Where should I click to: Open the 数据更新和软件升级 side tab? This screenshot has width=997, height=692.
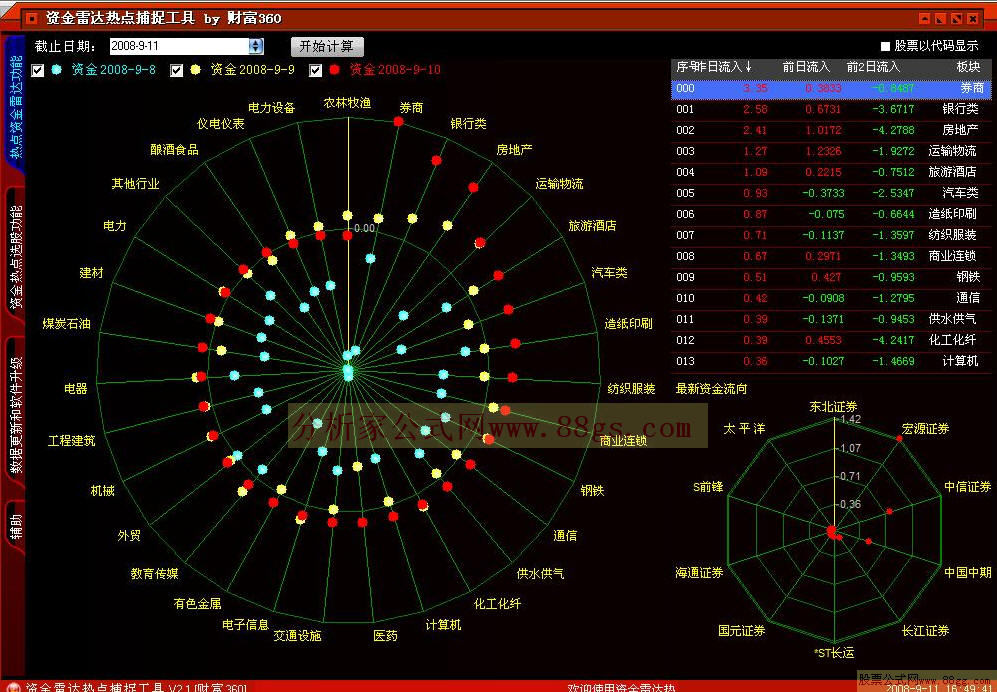15,414
